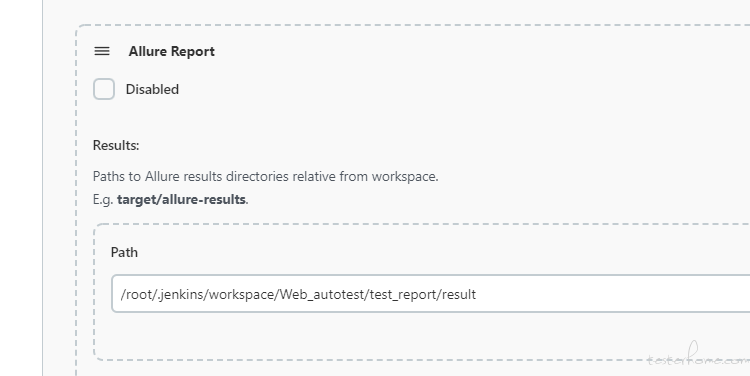Tick the Disabled checkbox
Screen dimensions: 750x376
pos(104,89)
